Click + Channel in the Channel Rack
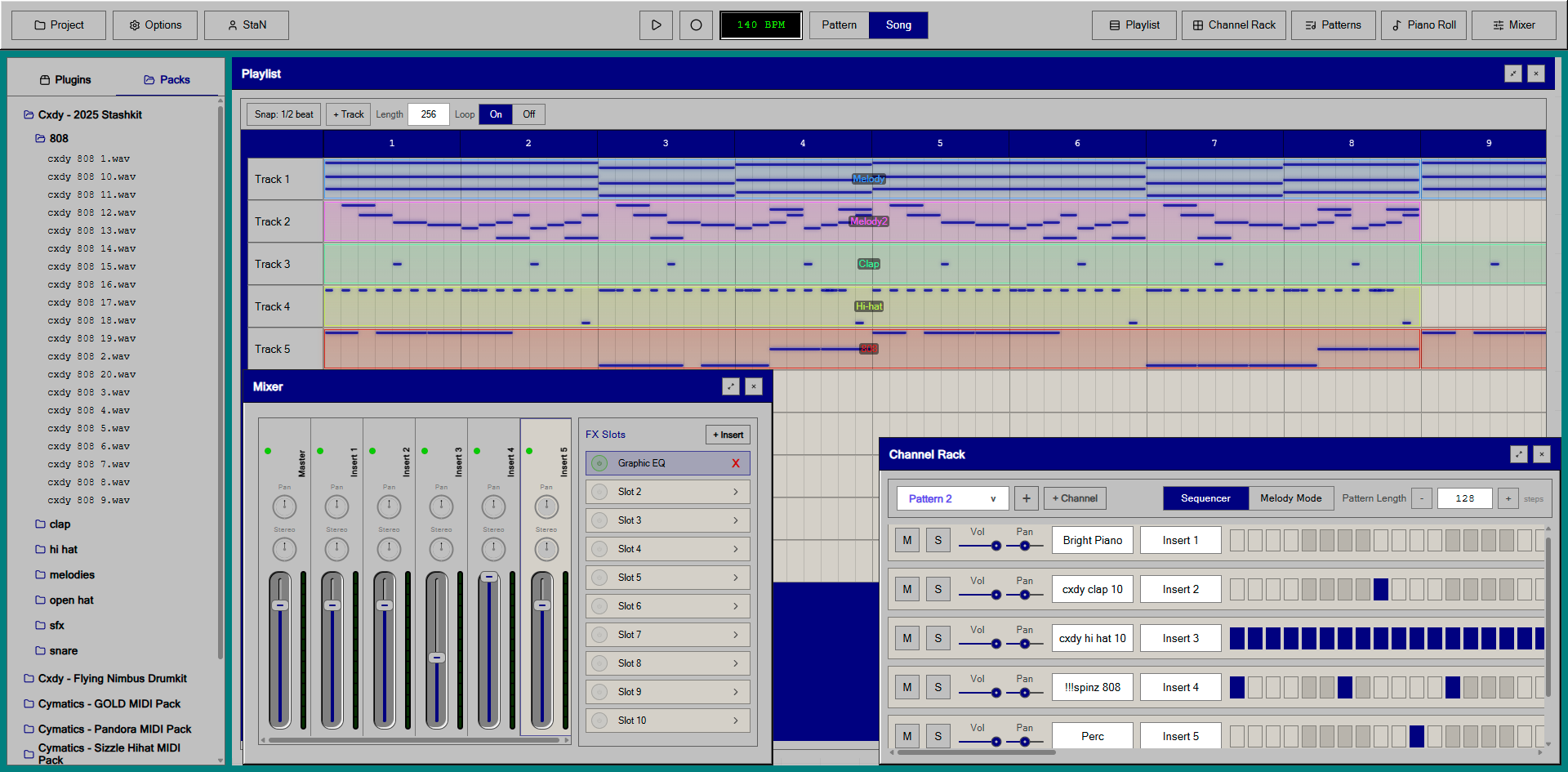The width and height of the screenshot is (1568, 772). point(1075,498)
